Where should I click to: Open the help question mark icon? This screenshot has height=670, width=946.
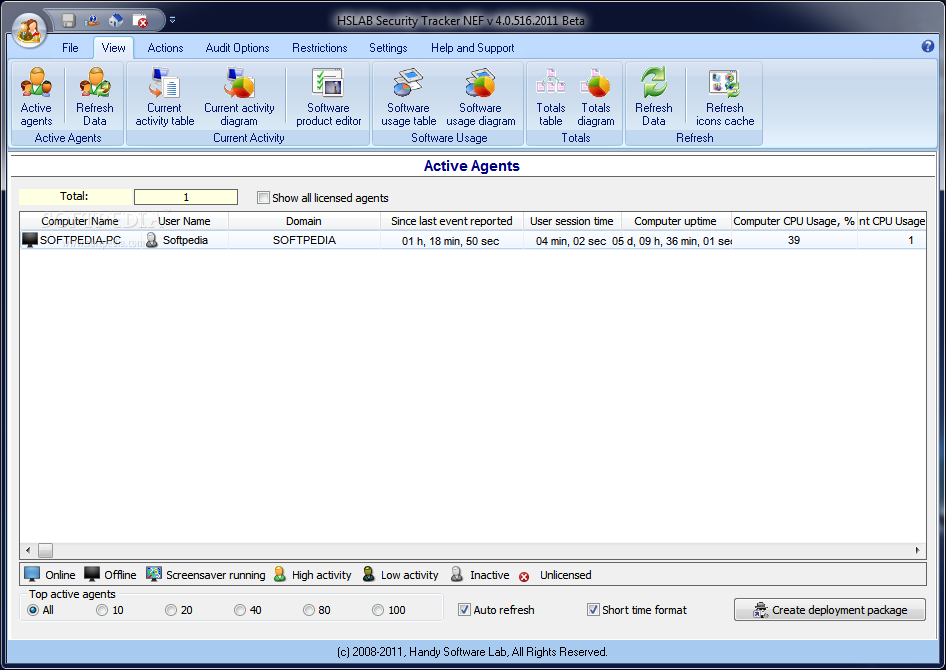point(928,46)
